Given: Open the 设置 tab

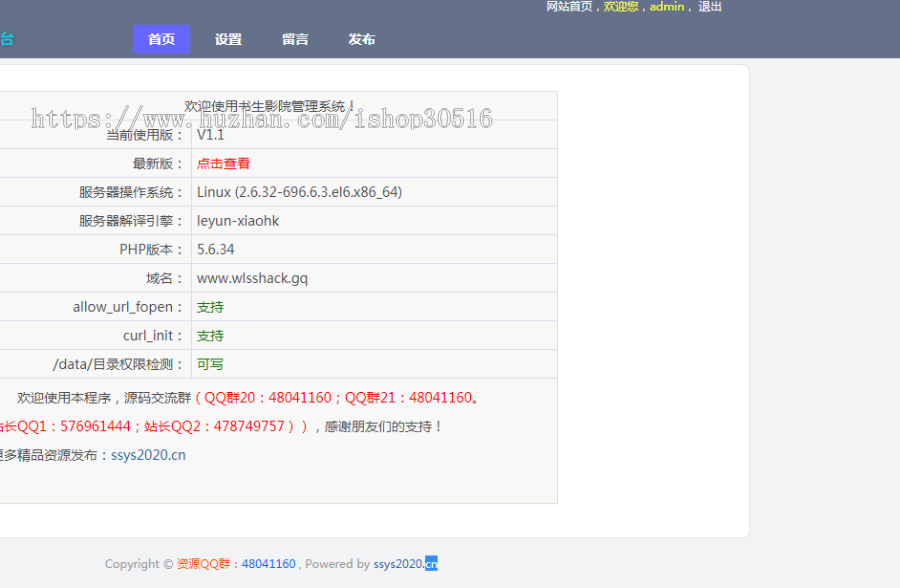Looking at the screenshot, I should pos(228,39).
